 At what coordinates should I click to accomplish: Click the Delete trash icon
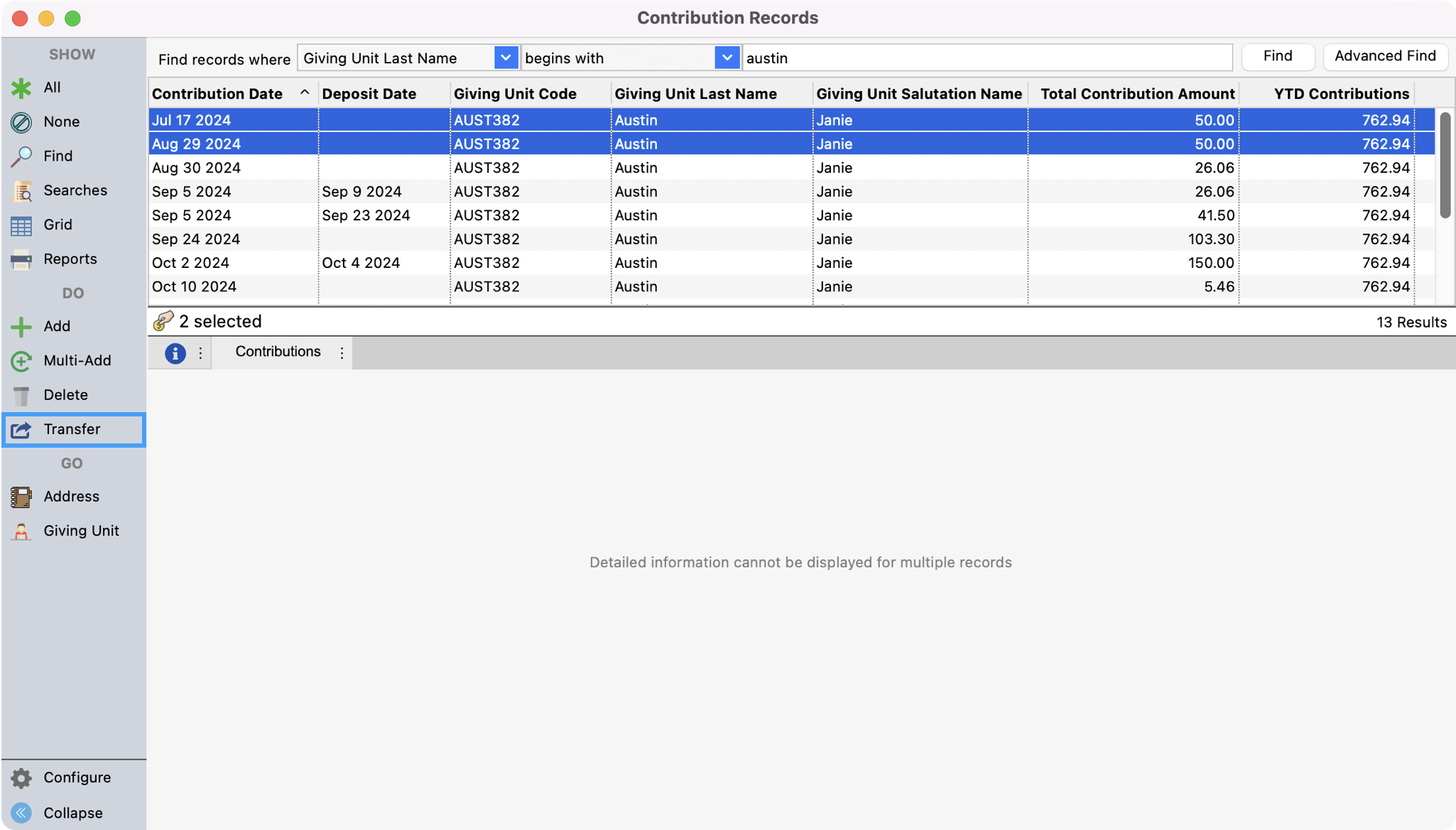pos(21,395)
